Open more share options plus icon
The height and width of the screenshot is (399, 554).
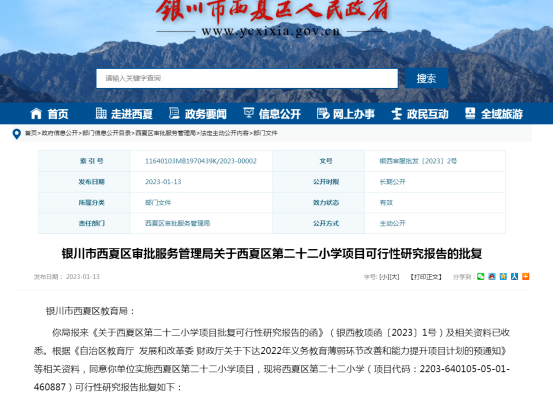[526, 276]
